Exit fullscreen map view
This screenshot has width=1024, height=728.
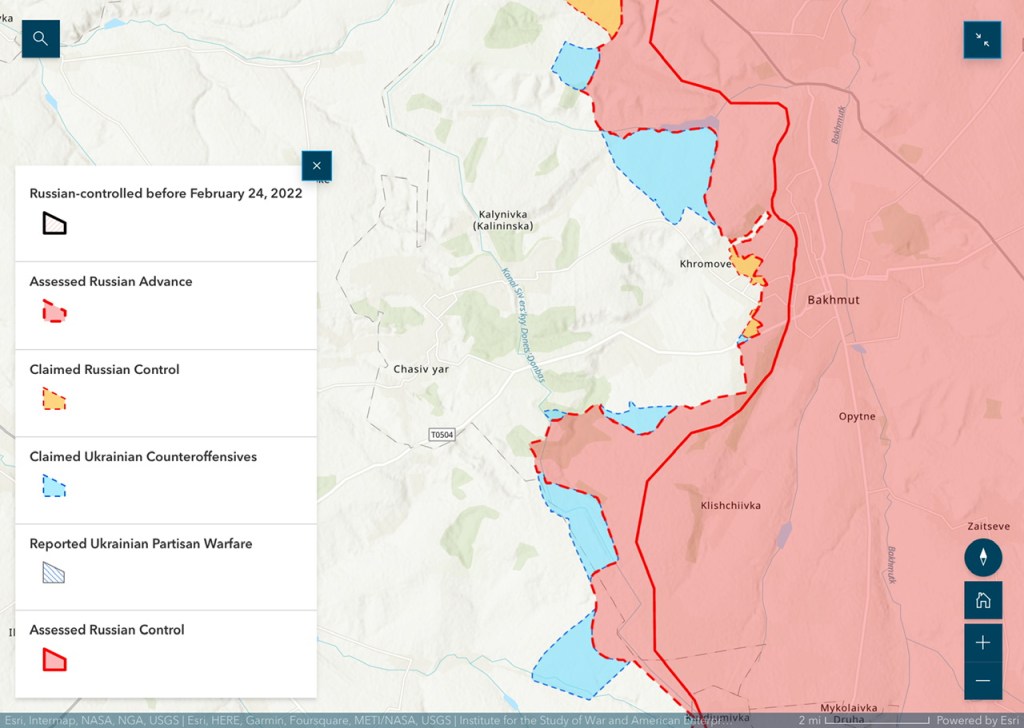click(x=982, y=39)
